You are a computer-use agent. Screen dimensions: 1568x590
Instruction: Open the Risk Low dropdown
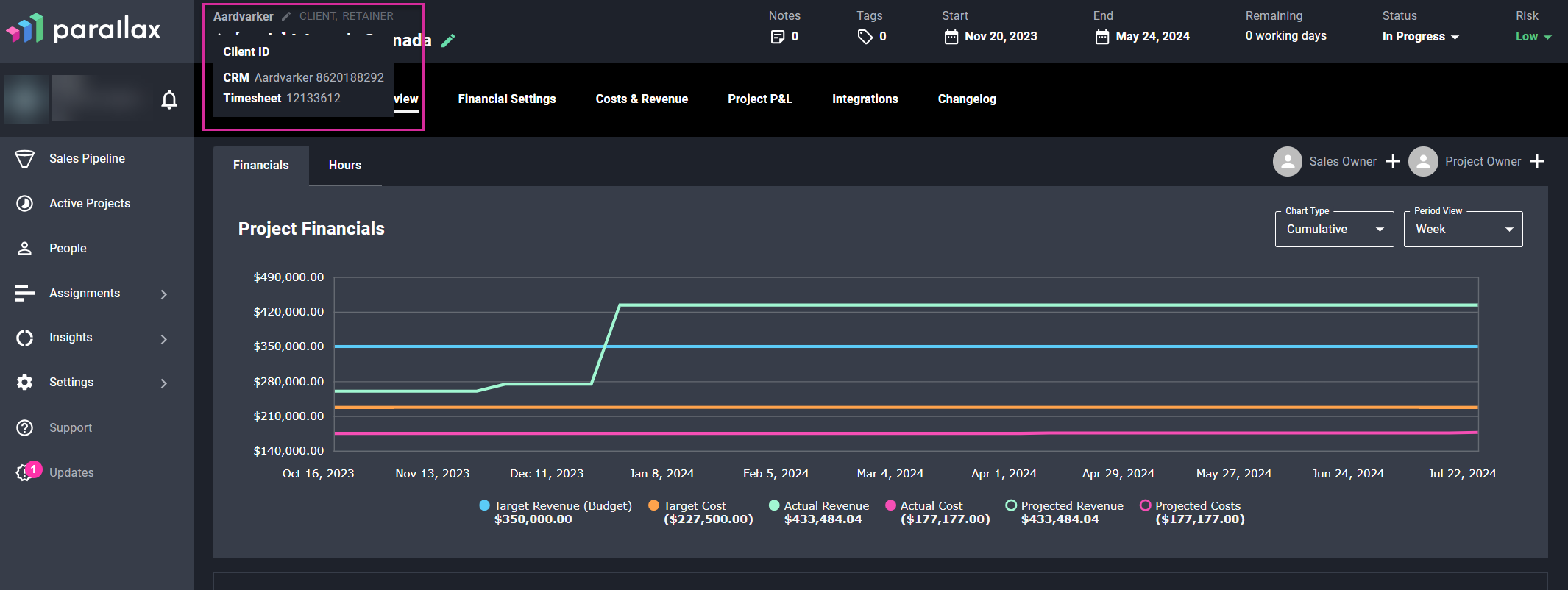[x=1533, y=37]
